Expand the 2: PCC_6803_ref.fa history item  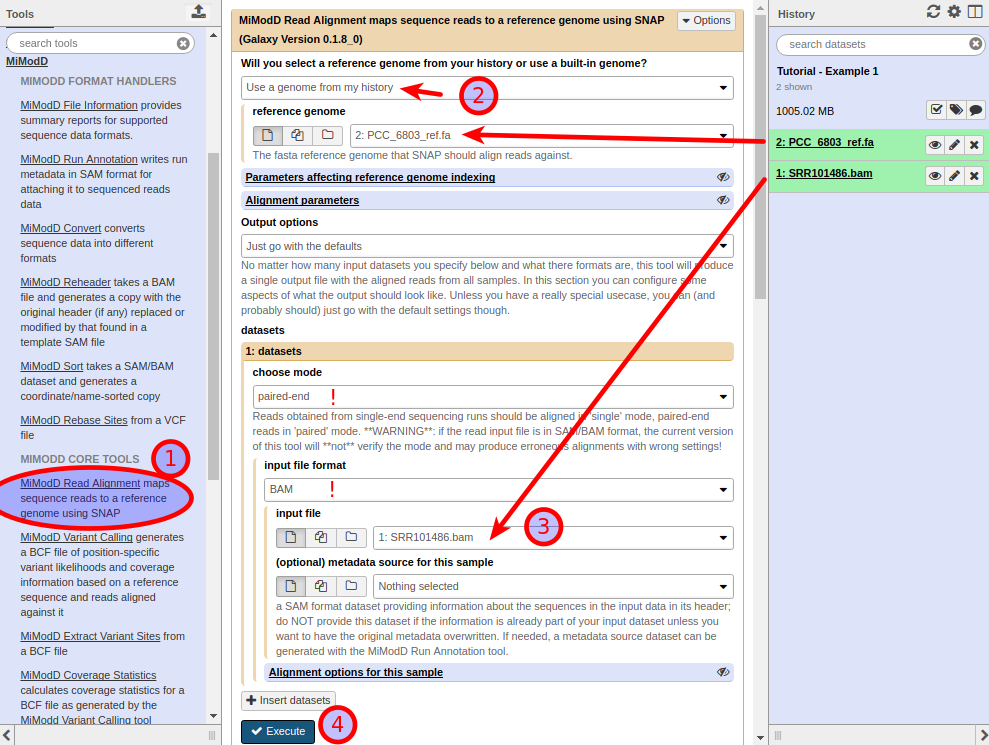(x=824, y=143)
